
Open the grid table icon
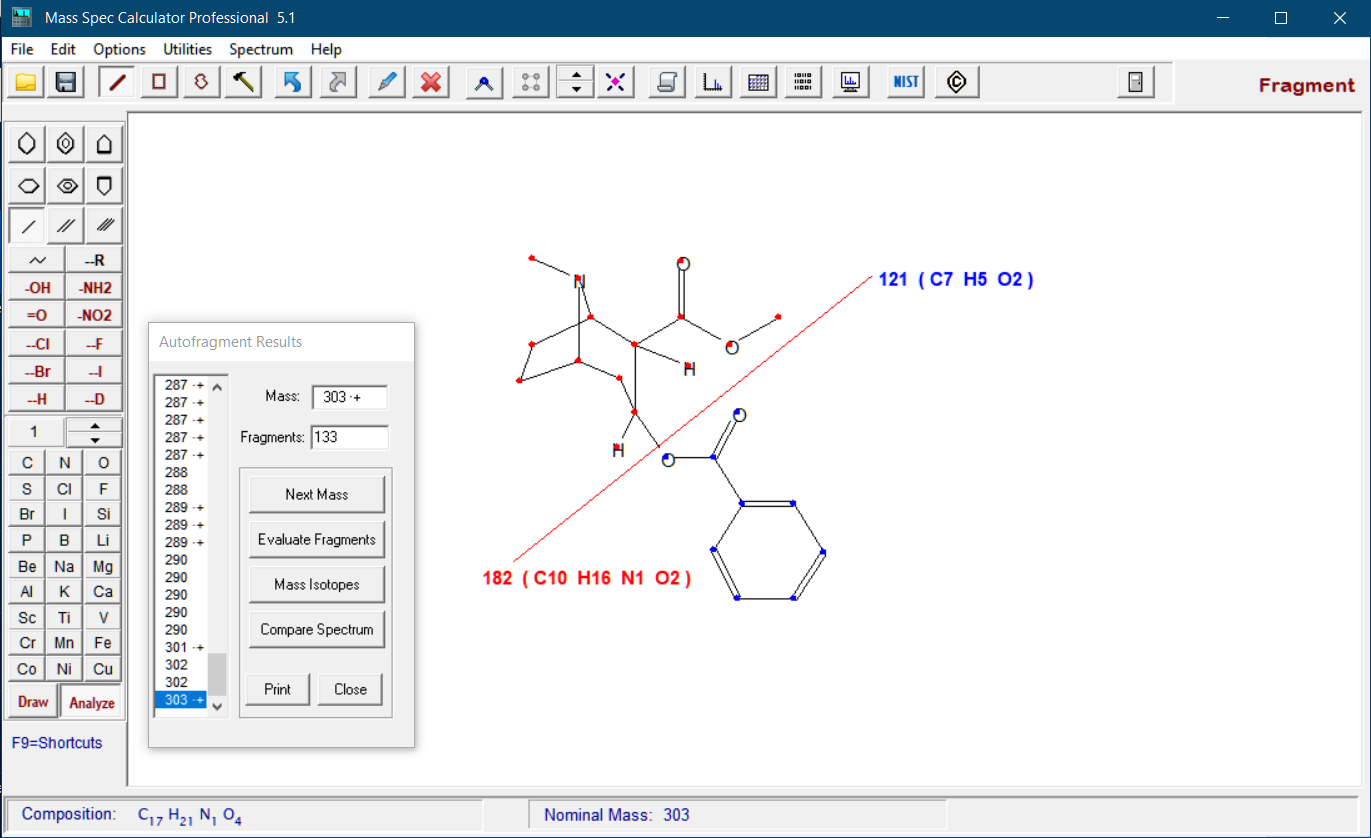click(759, 82)
